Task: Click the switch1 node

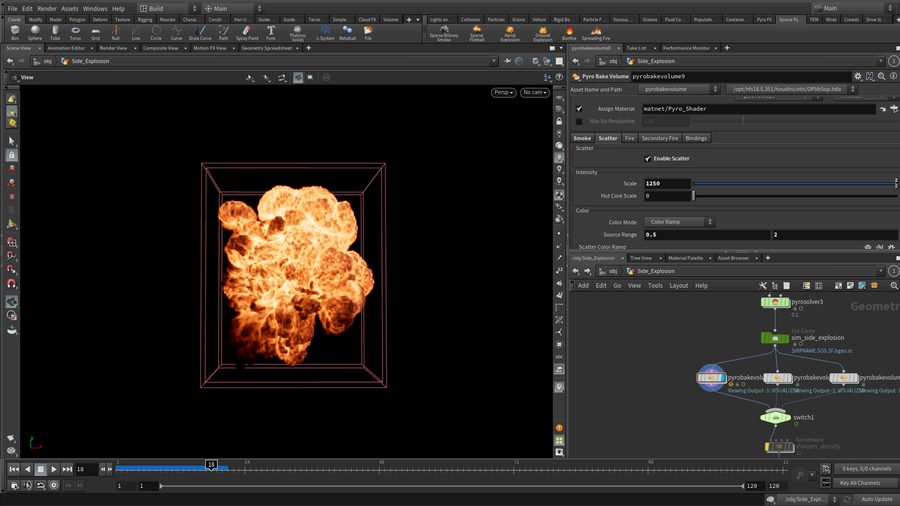Action: click(775, 417)
